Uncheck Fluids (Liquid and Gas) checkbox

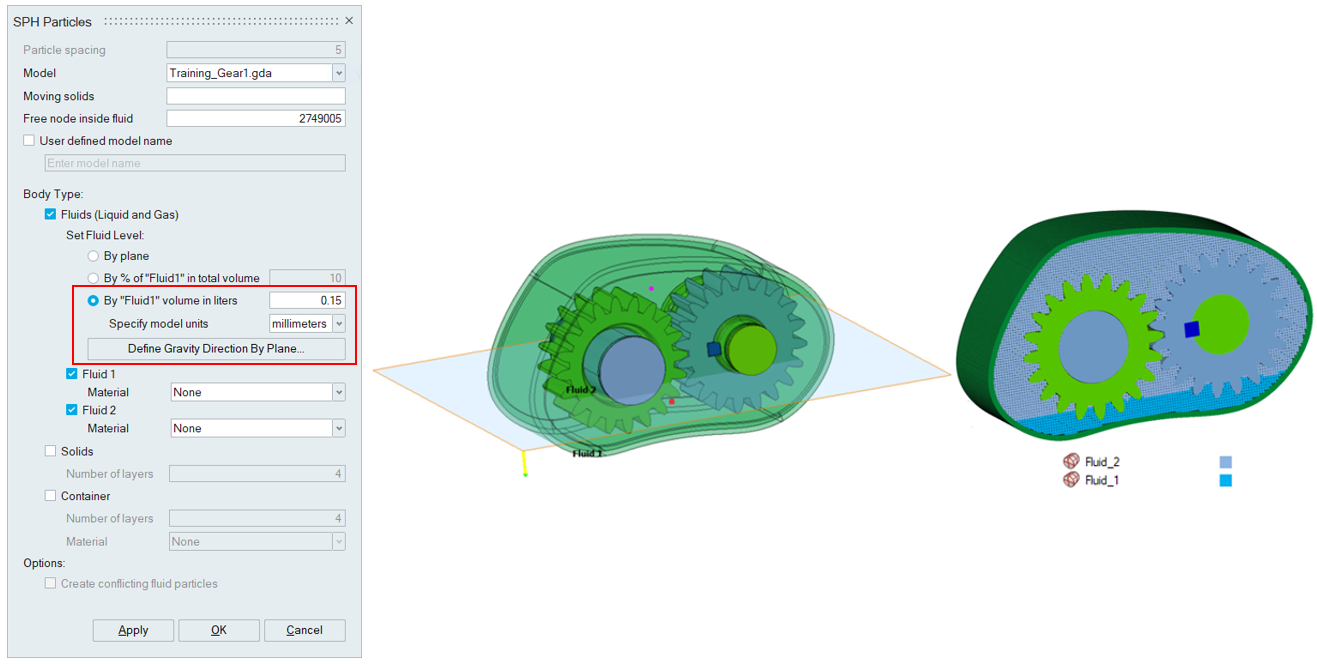[x=51, y=214]
